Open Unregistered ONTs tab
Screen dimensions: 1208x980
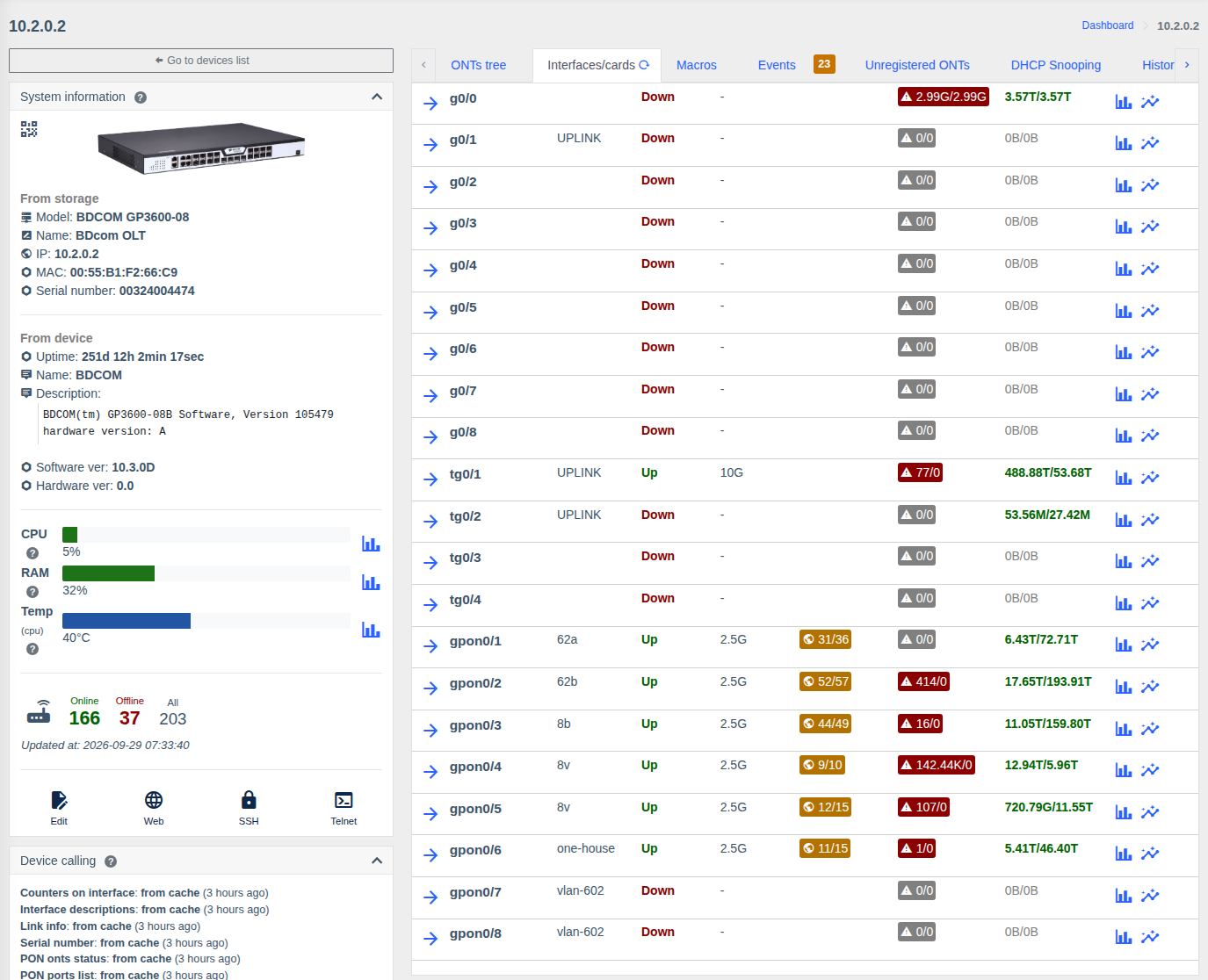pos(917,65)
